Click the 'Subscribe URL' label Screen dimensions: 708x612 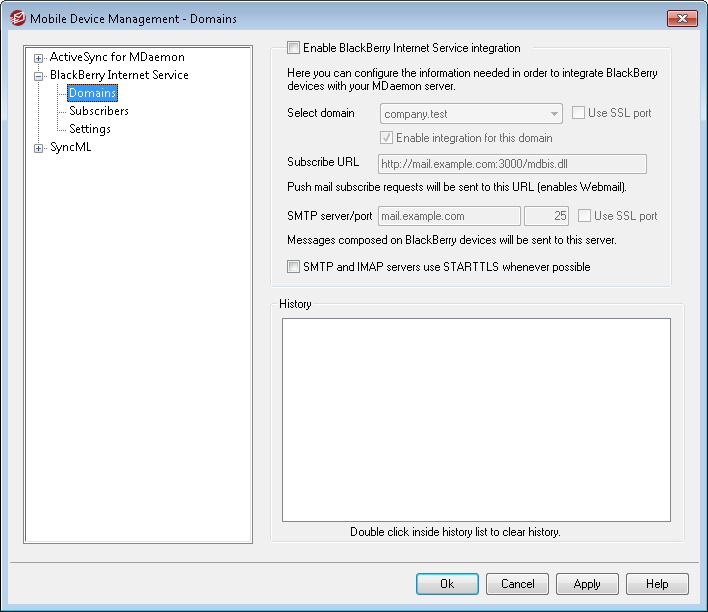(x=323, y=162)
